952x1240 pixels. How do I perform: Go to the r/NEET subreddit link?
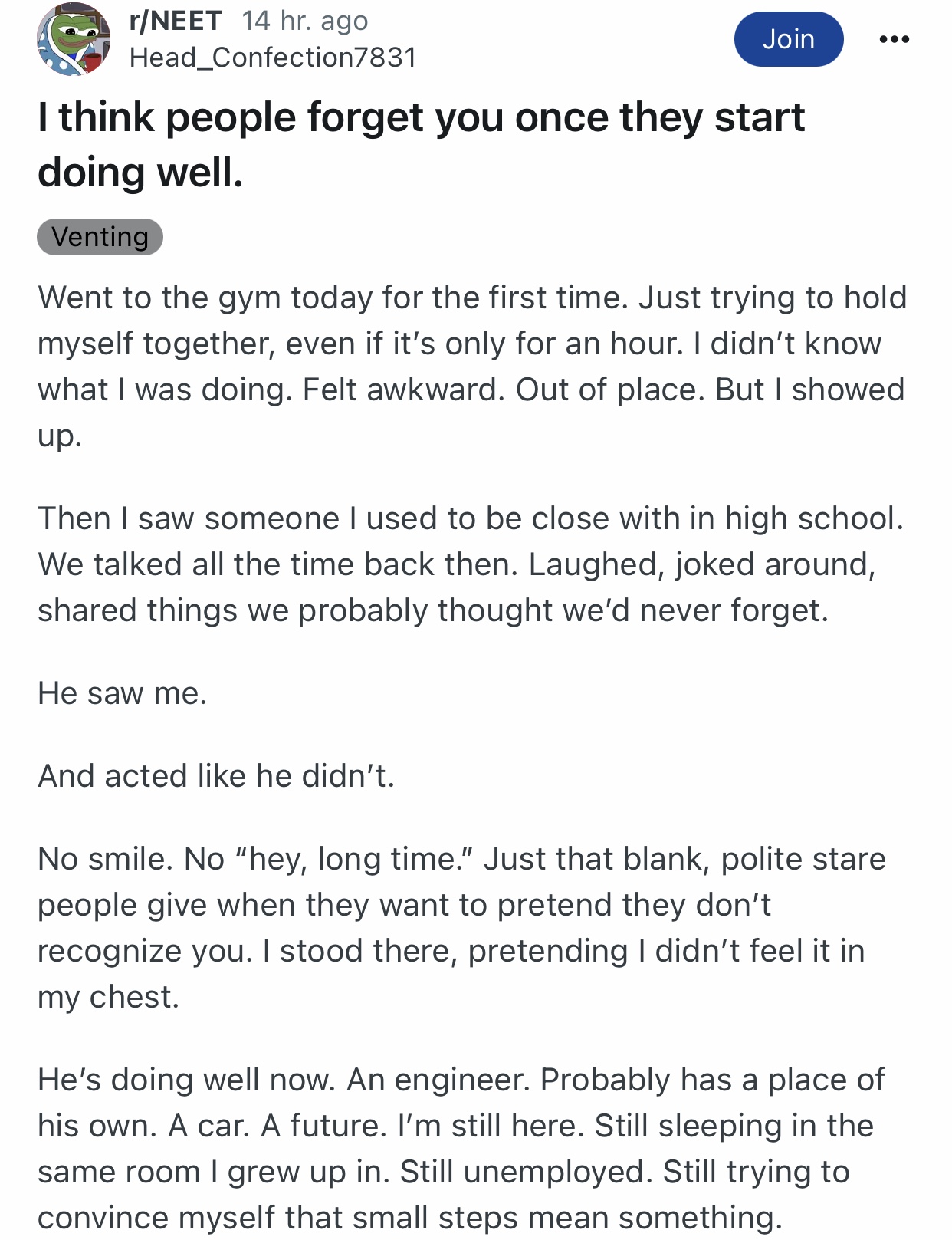click(176, 21)
